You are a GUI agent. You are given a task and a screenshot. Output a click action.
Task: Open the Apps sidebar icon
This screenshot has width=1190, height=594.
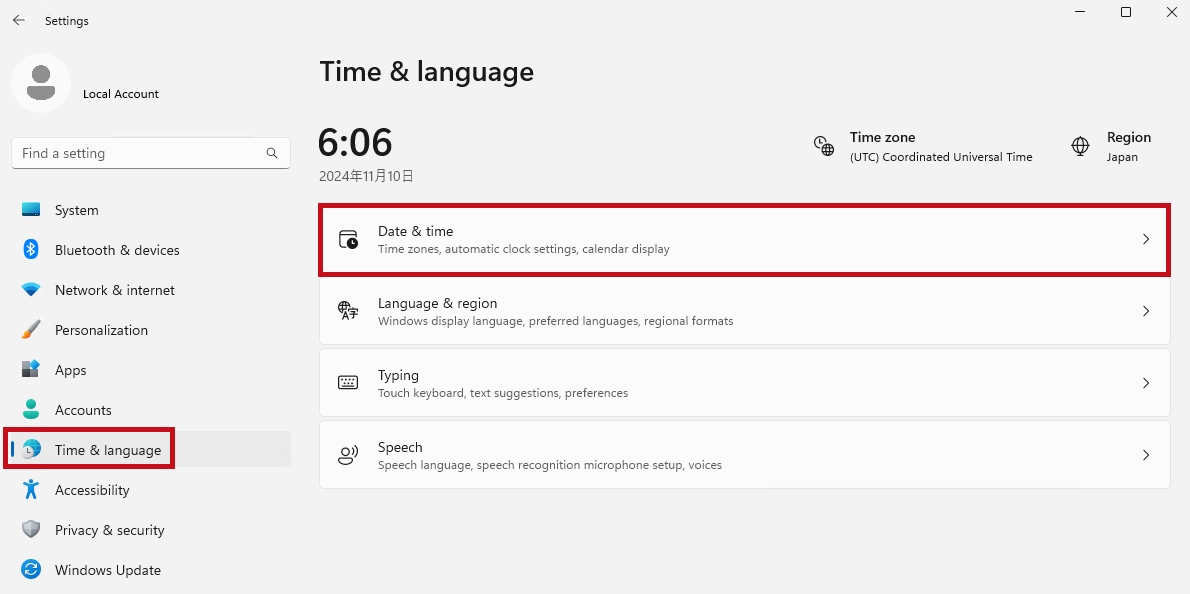point(31,370)
